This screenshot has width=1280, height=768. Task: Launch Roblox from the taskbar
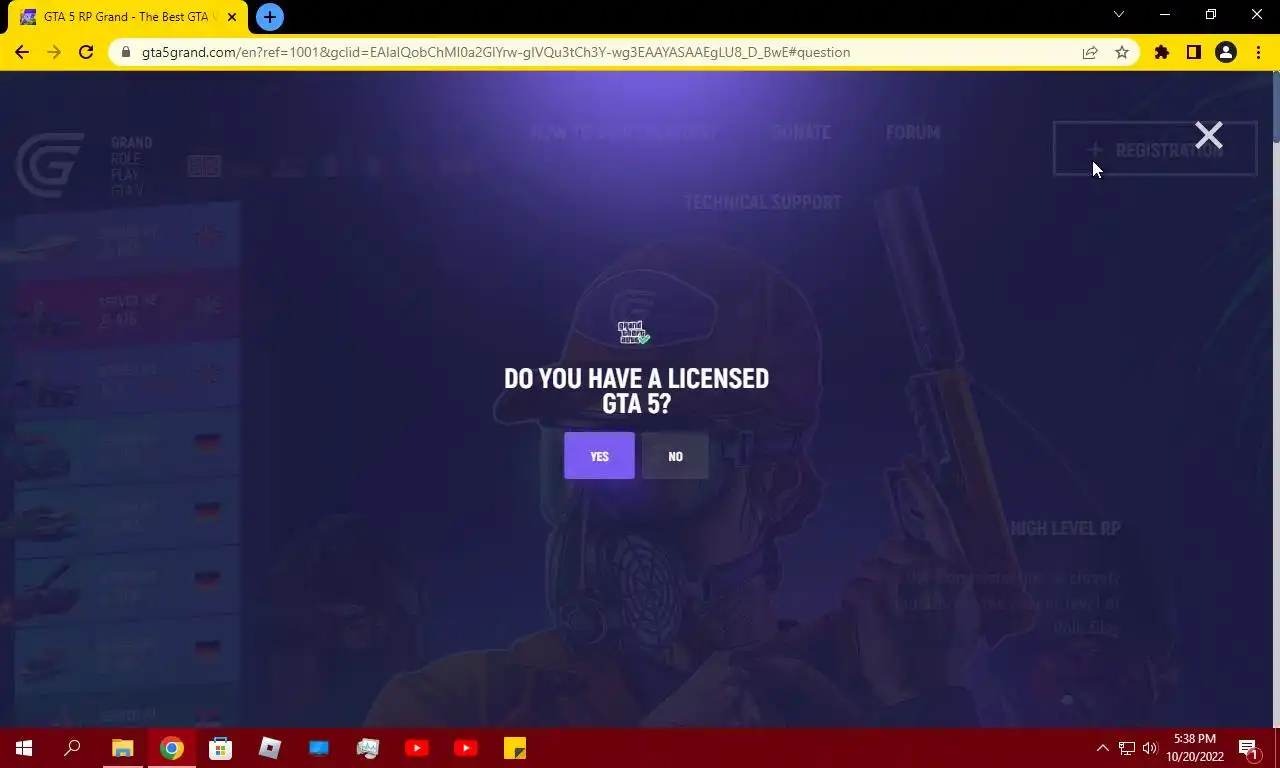coord(270,748)
